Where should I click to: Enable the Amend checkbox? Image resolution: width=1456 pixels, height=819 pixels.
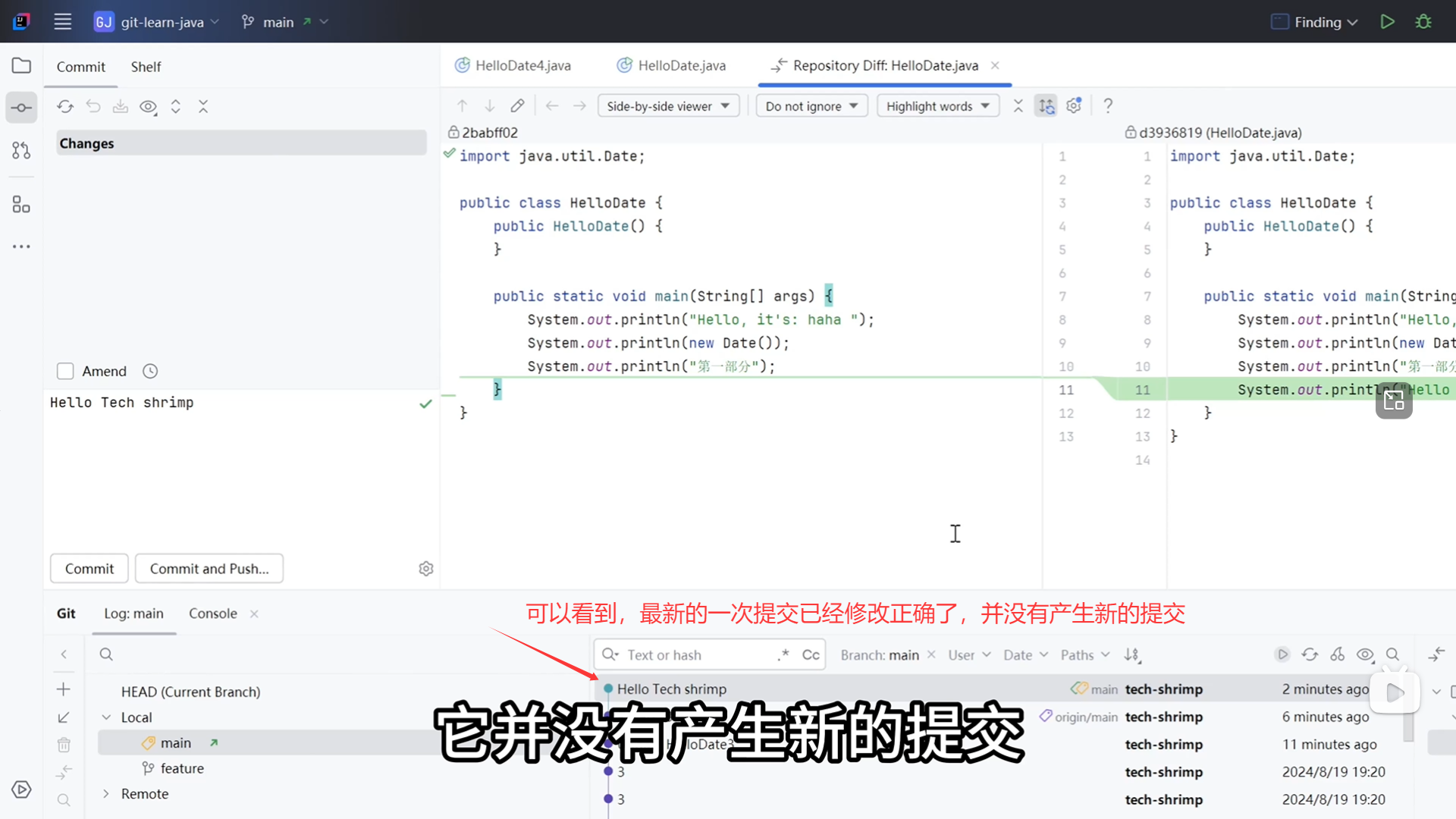click(x=65, y=371)
